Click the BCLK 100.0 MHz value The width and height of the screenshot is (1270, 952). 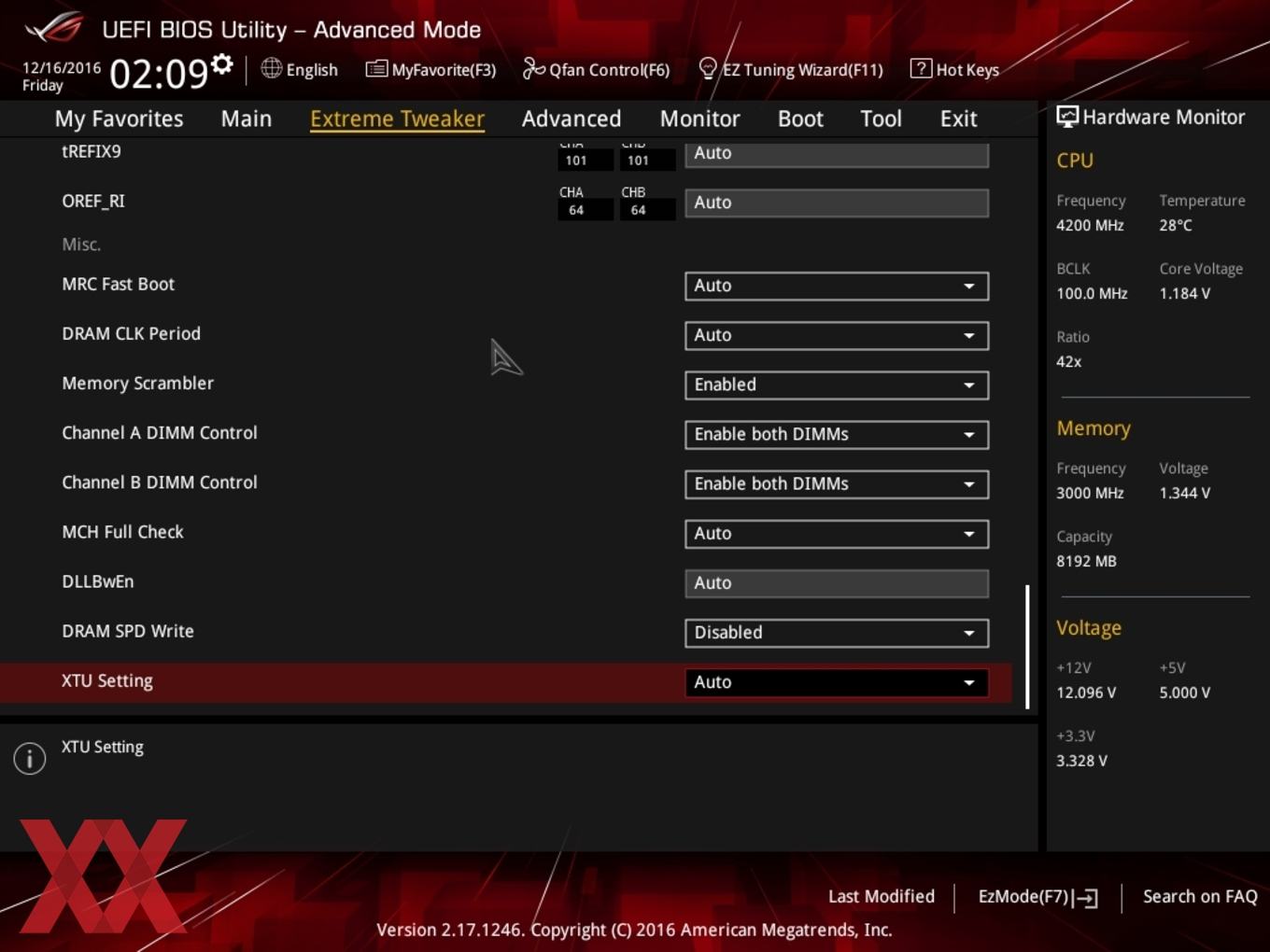click(x=1092, y=293)
